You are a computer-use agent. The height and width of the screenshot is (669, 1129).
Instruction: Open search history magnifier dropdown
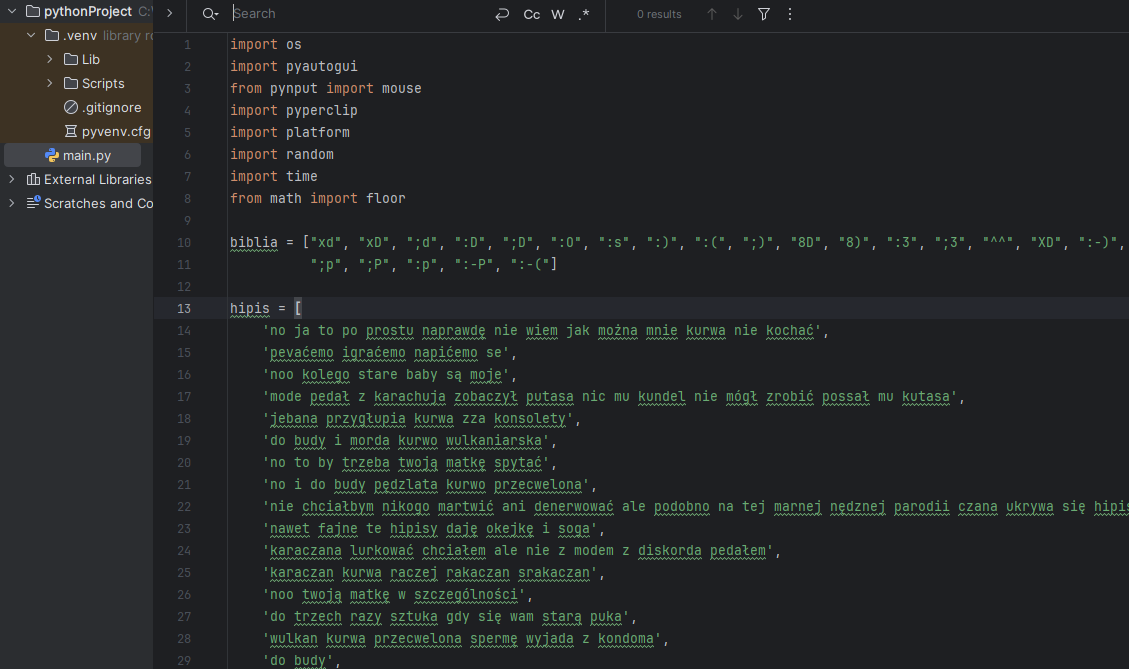click(210, 14)
